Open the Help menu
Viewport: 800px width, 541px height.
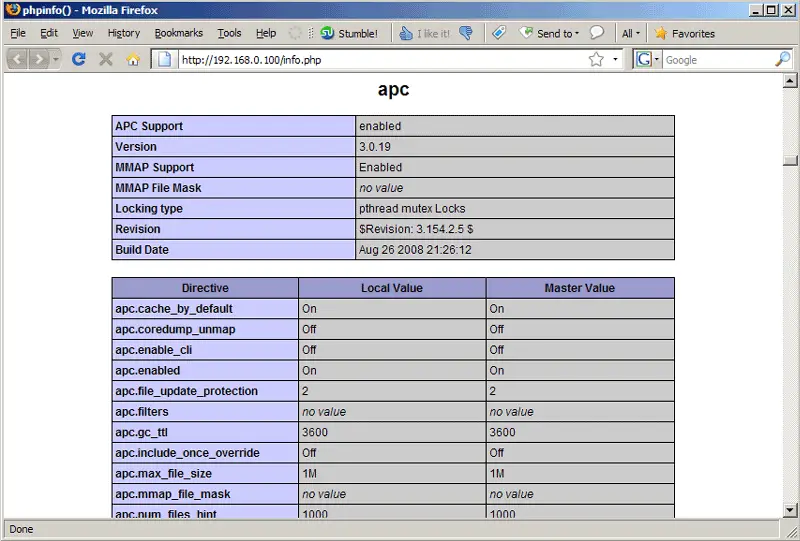tap(266, 33)
